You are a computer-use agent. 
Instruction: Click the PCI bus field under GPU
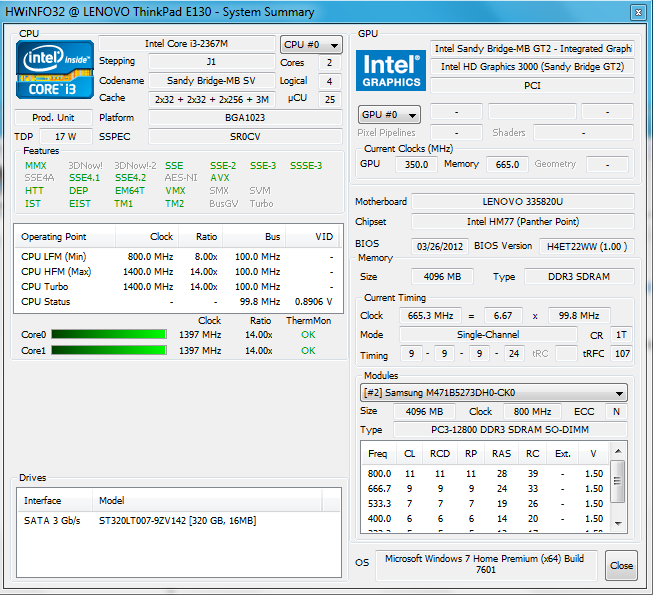[532, 85]
